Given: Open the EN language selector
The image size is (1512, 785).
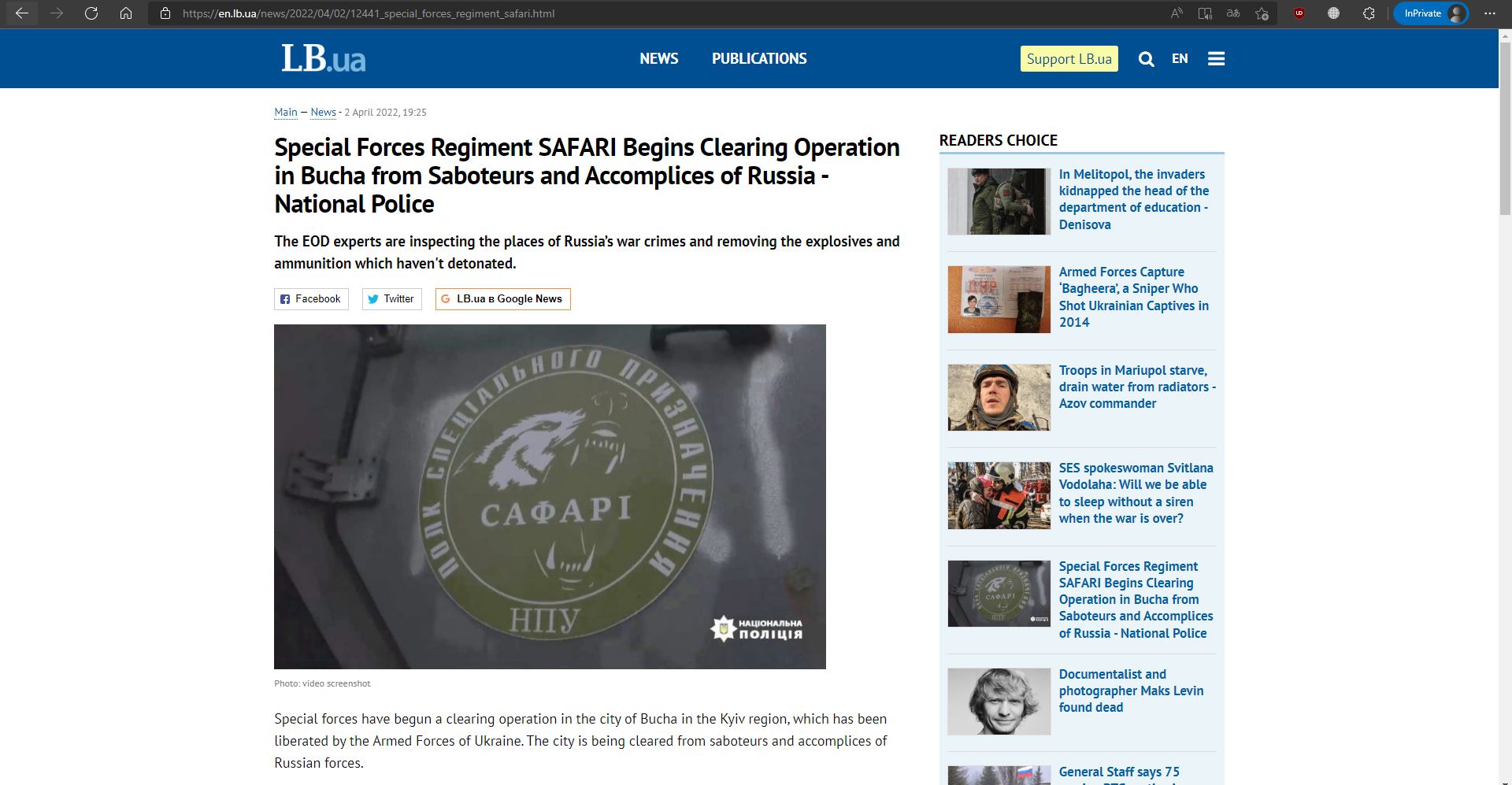Looking at the screenshot, I should pos(1180,58).
